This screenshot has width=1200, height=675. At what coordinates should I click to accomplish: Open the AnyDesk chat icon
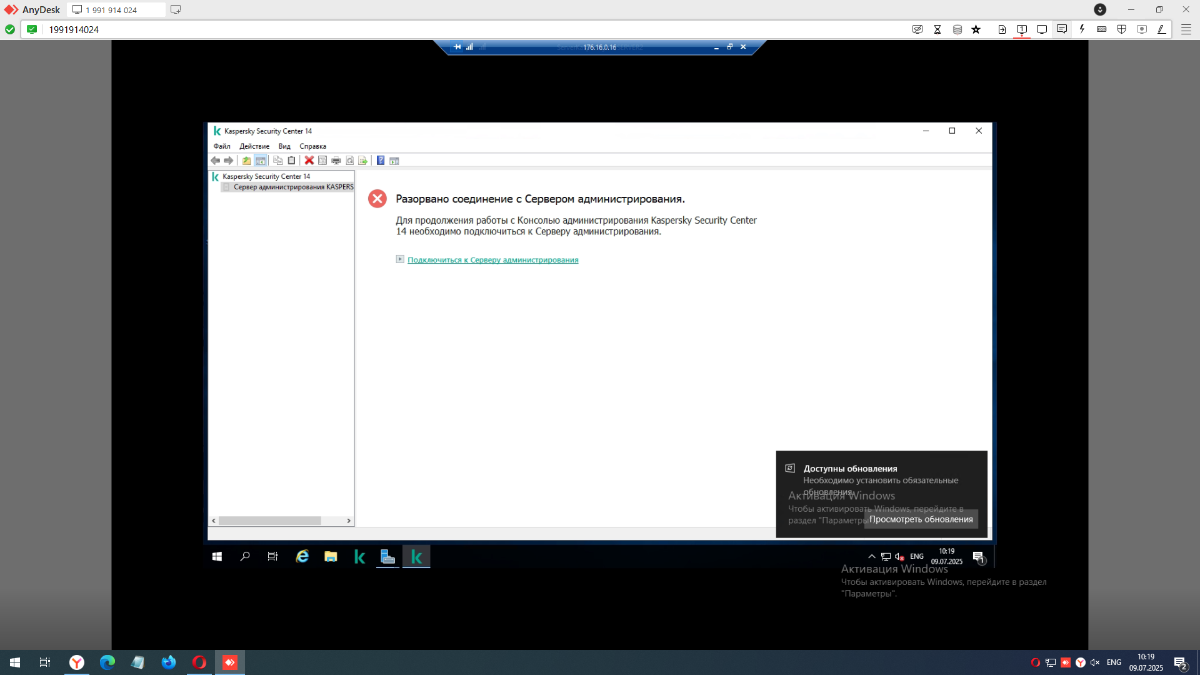1062,30
